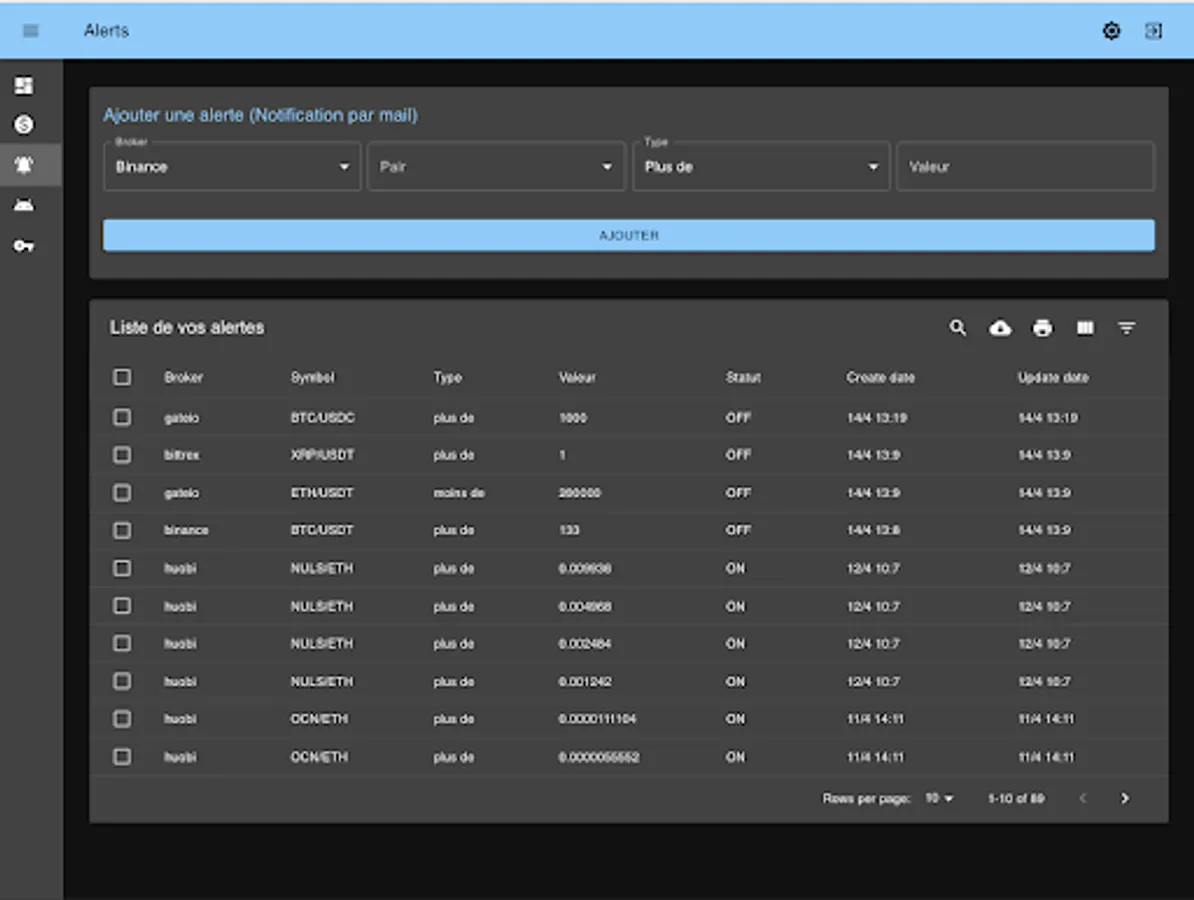Open the rows per page dropdown
This screenshot has width=1194, height=900.
tap(939, 798)
